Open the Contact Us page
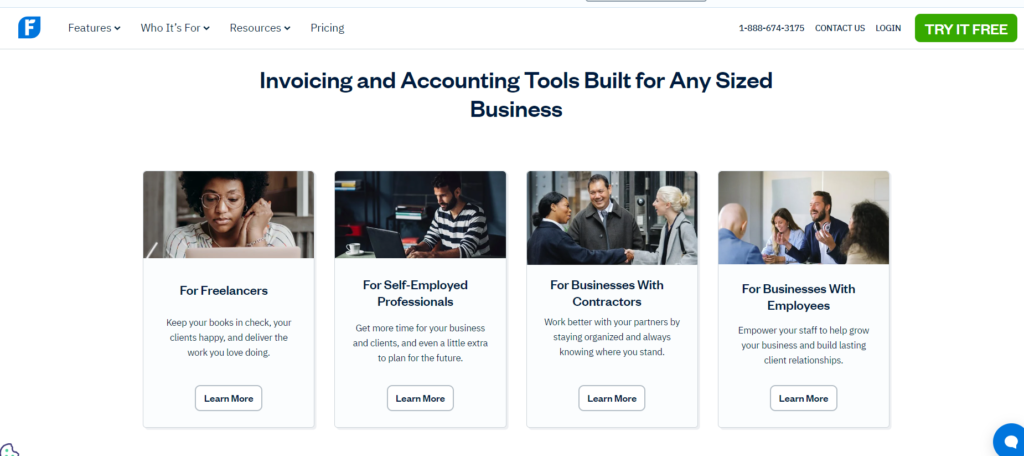The width and height of the screenshot is (1024, 456). pyautogui.click(x=840, y=28)
